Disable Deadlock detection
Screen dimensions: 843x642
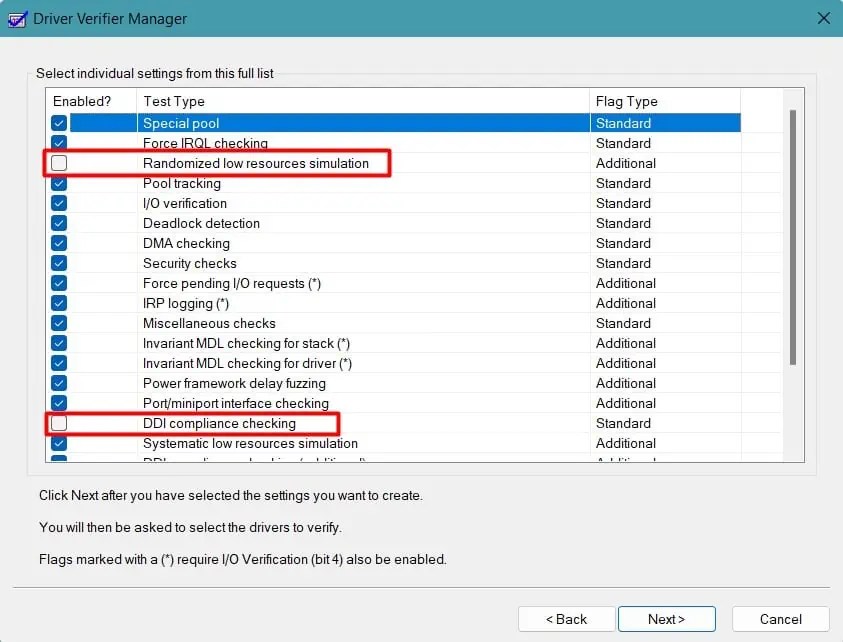59,223
